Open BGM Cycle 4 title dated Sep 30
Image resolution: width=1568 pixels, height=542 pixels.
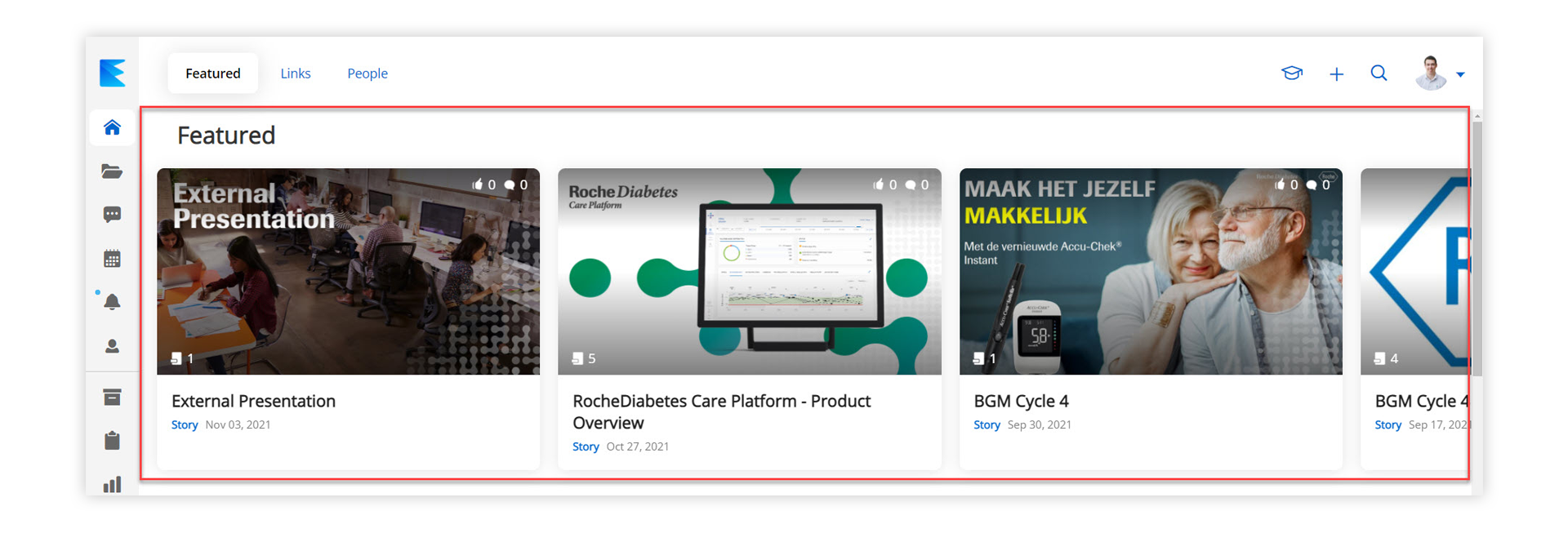click(x=1021, y=401)
